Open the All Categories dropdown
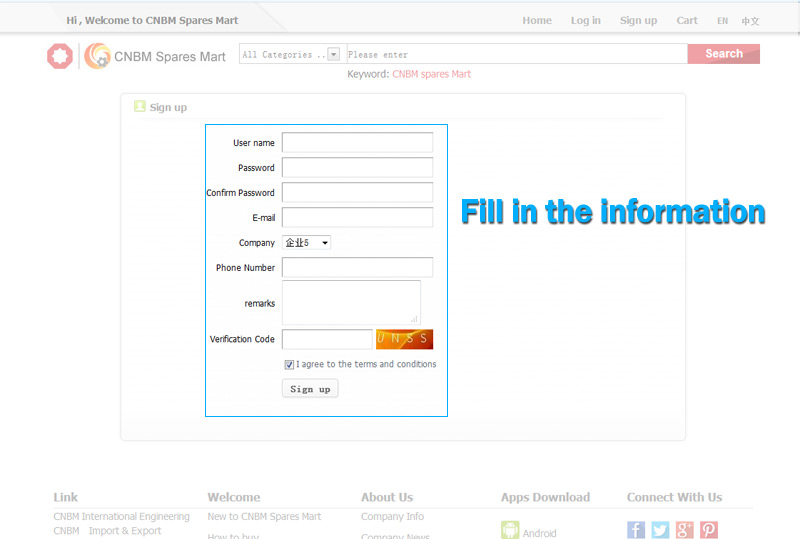800x539 pixels. click(290, 54)
